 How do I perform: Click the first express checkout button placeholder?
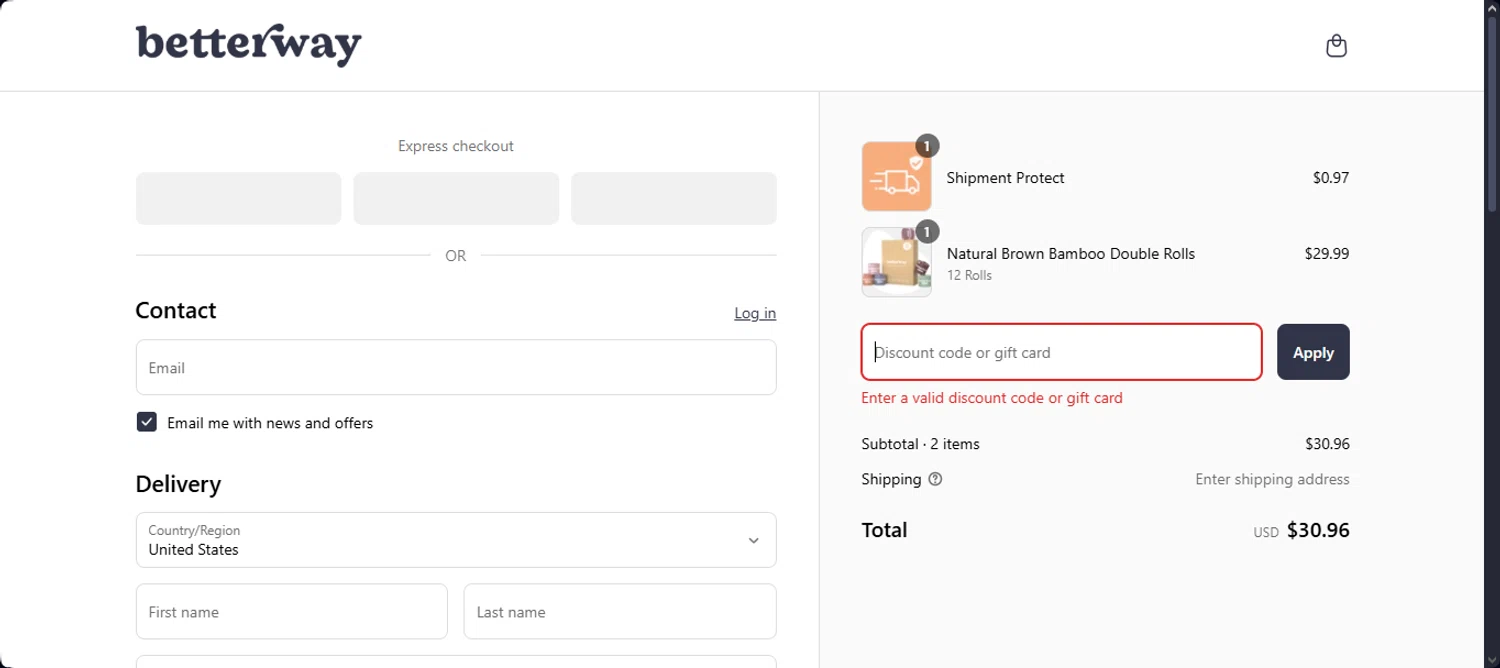(238, 198)
